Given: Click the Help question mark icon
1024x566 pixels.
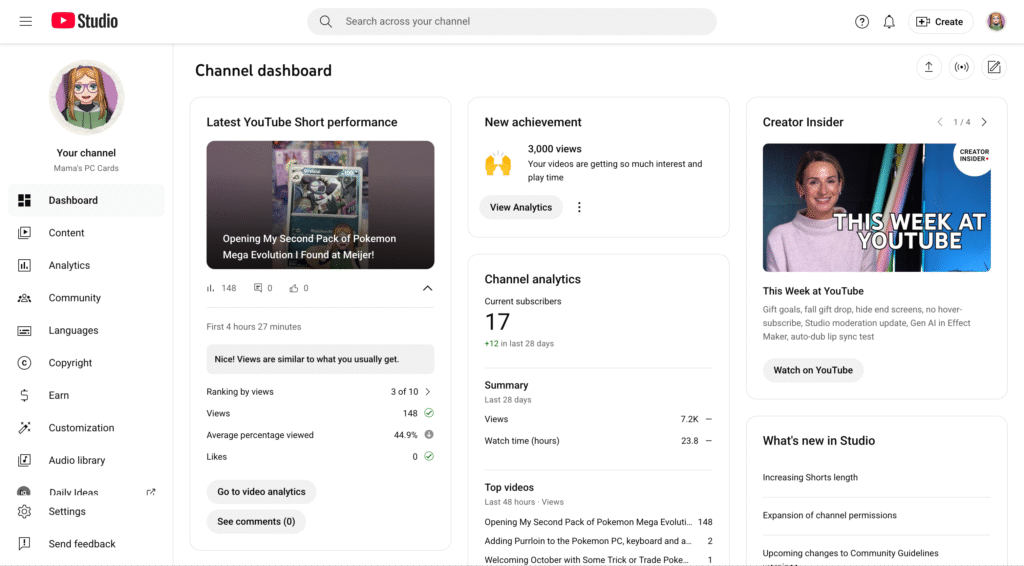Looking at the screenshot, I should pos(862,22).
